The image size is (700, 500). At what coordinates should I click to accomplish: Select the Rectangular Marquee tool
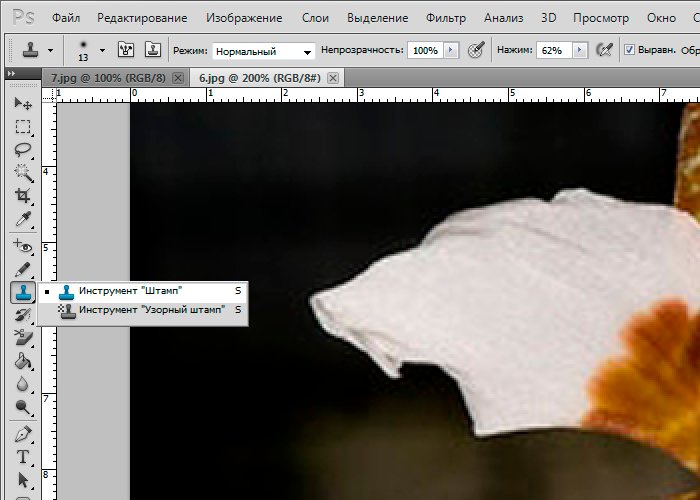tap(22, 127)
